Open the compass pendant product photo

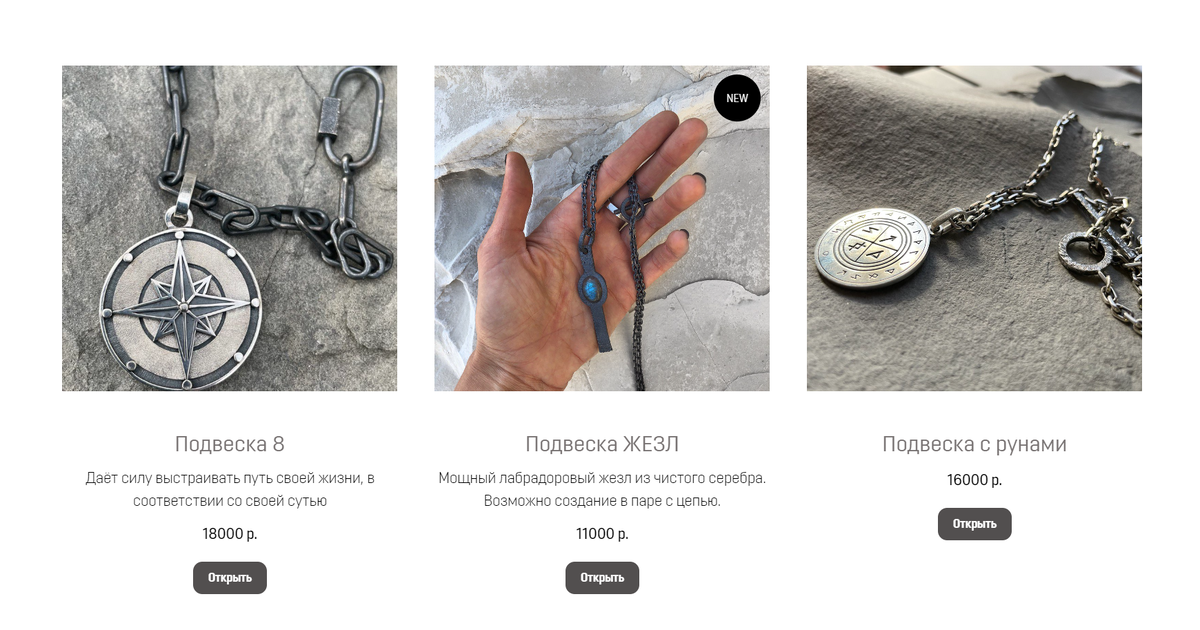click(230, 228)
